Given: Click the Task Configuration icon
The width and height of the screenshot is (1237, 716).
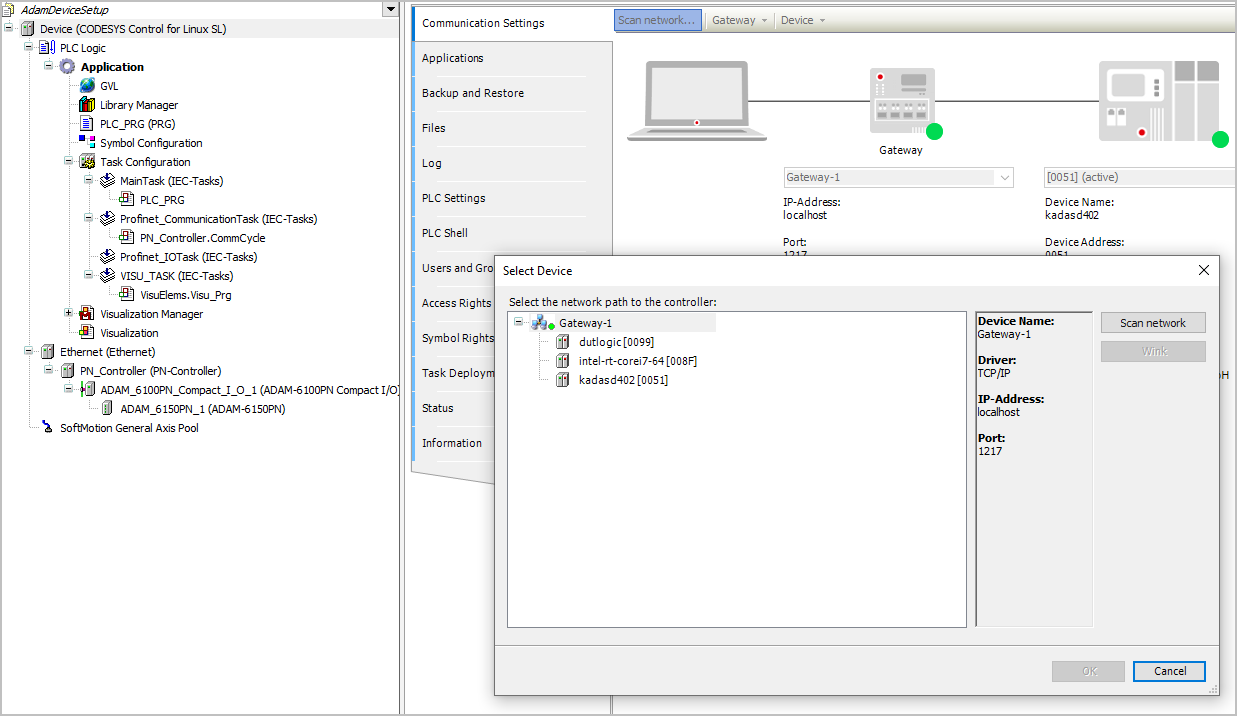Looking at the screenshot, I should [x=87, y=162].
